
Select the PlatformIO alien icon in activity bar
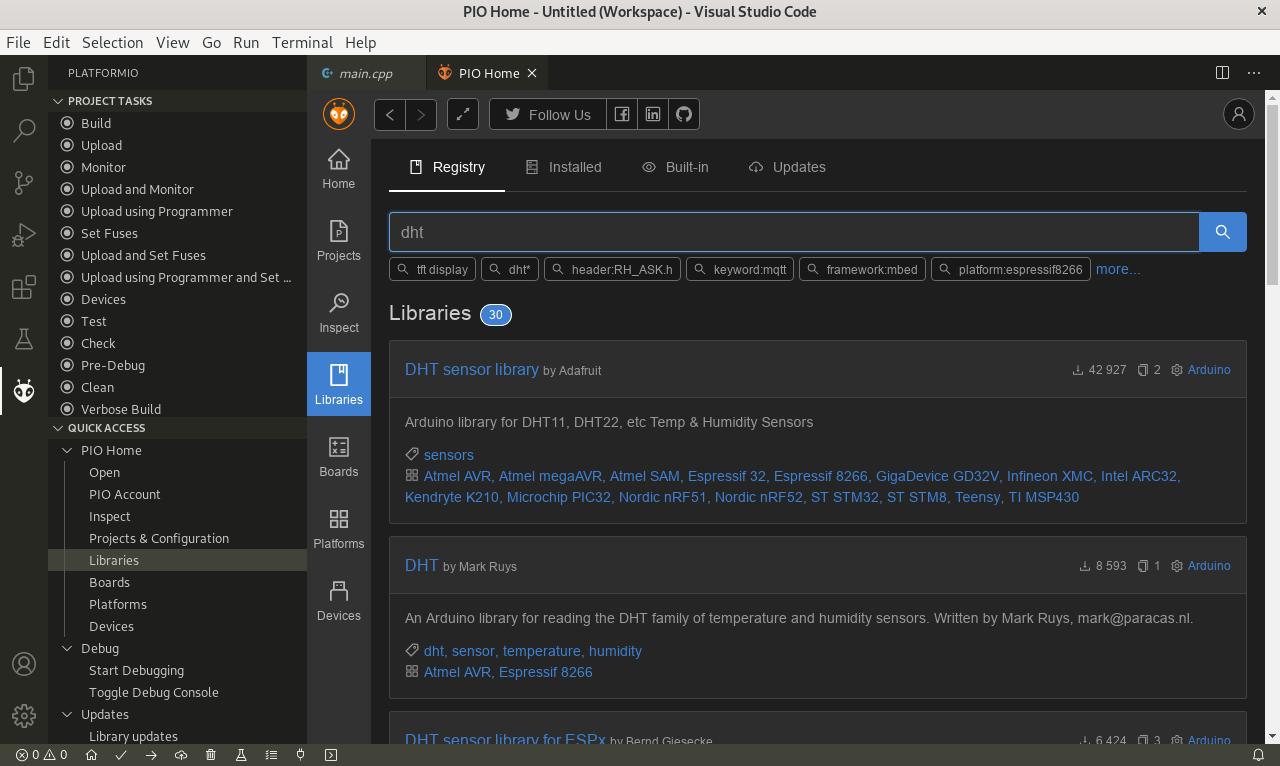coord(24,391)
